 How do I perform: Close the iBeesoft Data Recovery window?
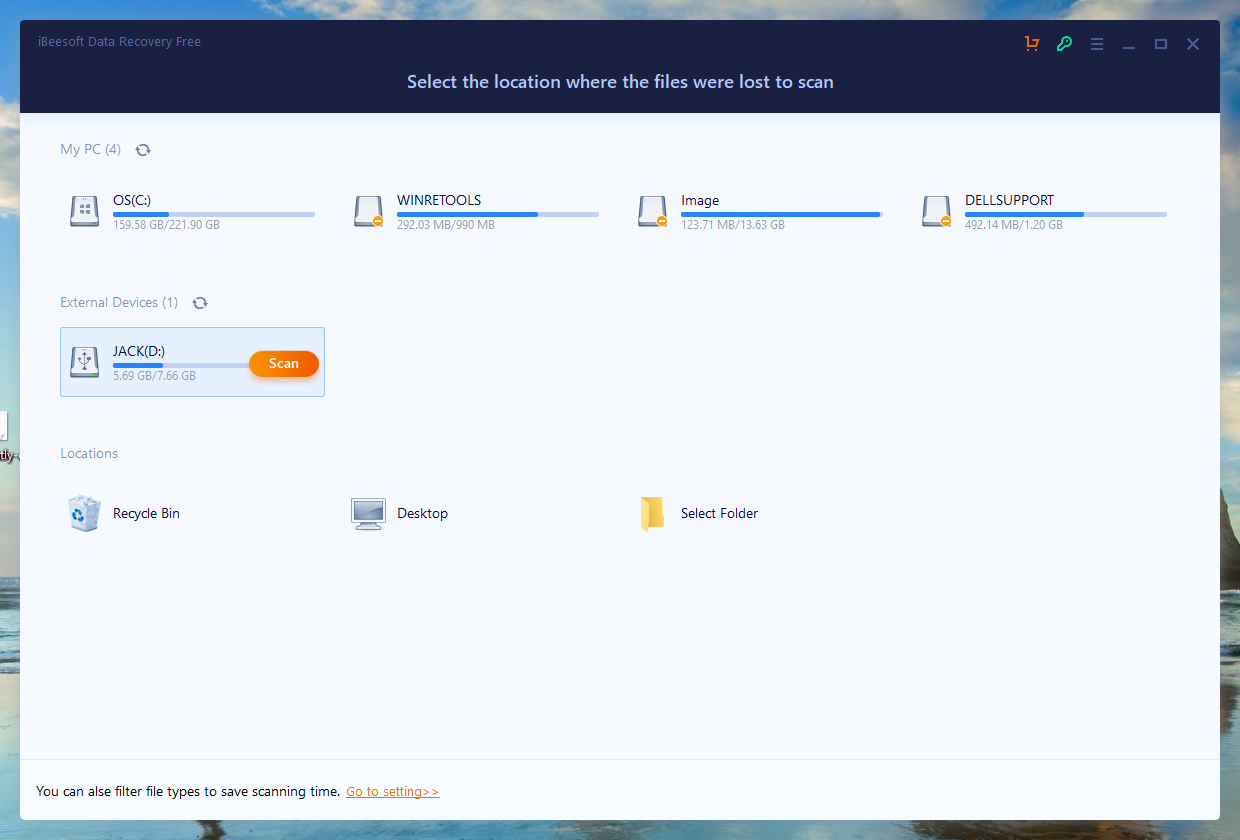1193,44
